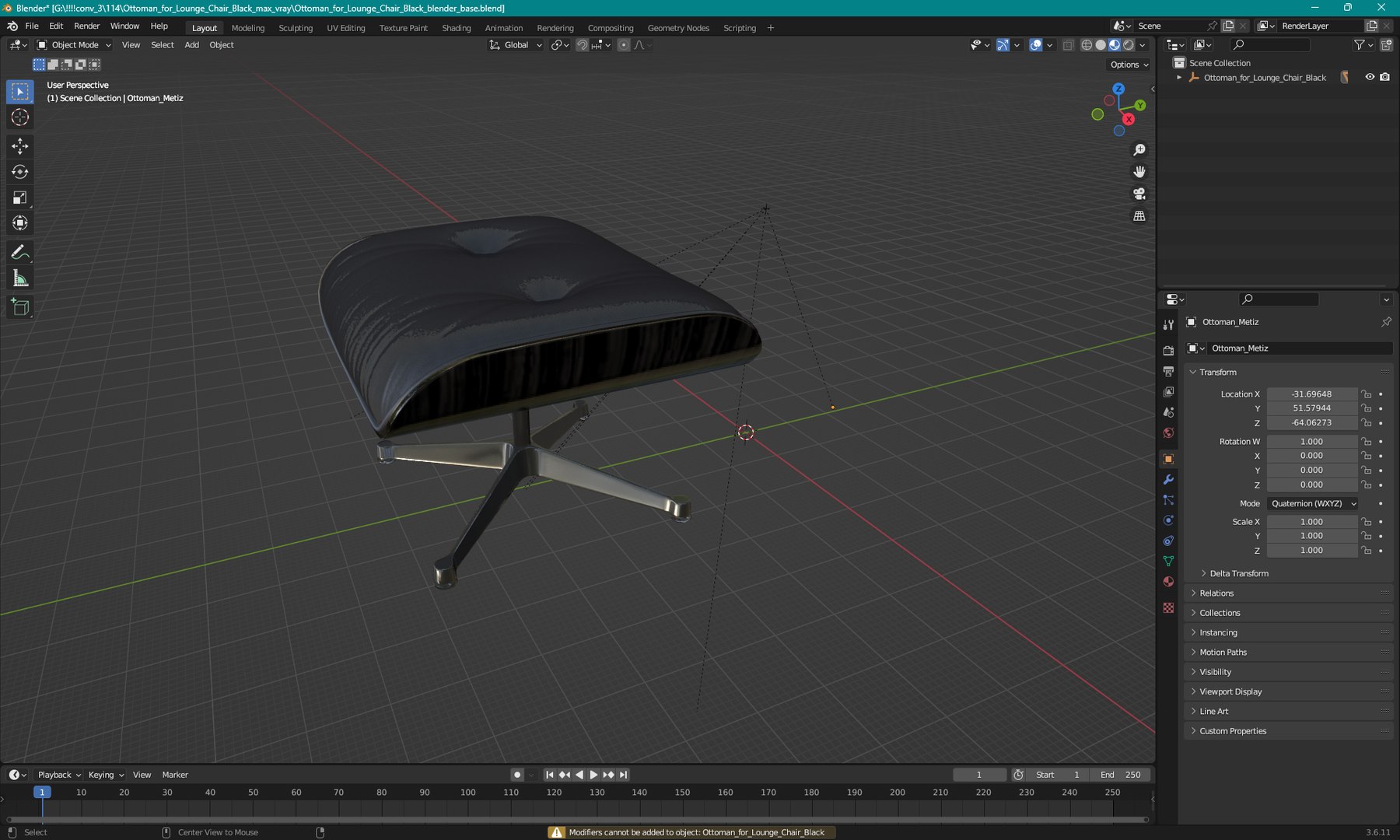
Task: Disable Ottoman_for_Lounge_Chair_Black in renders camera icon
Action: 1384,77
